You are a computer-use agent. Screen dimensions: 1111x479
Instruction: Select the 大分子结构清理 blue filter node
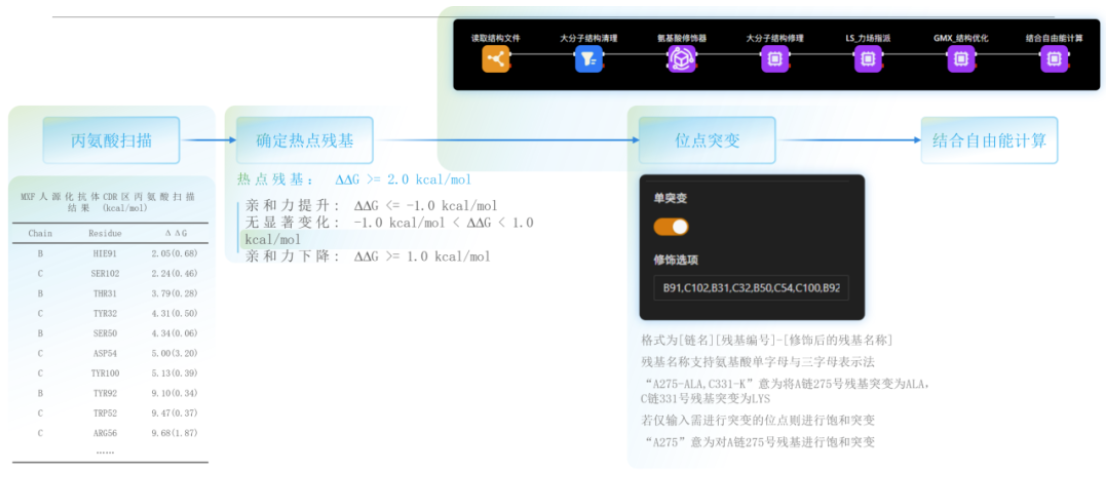(588, 60)
